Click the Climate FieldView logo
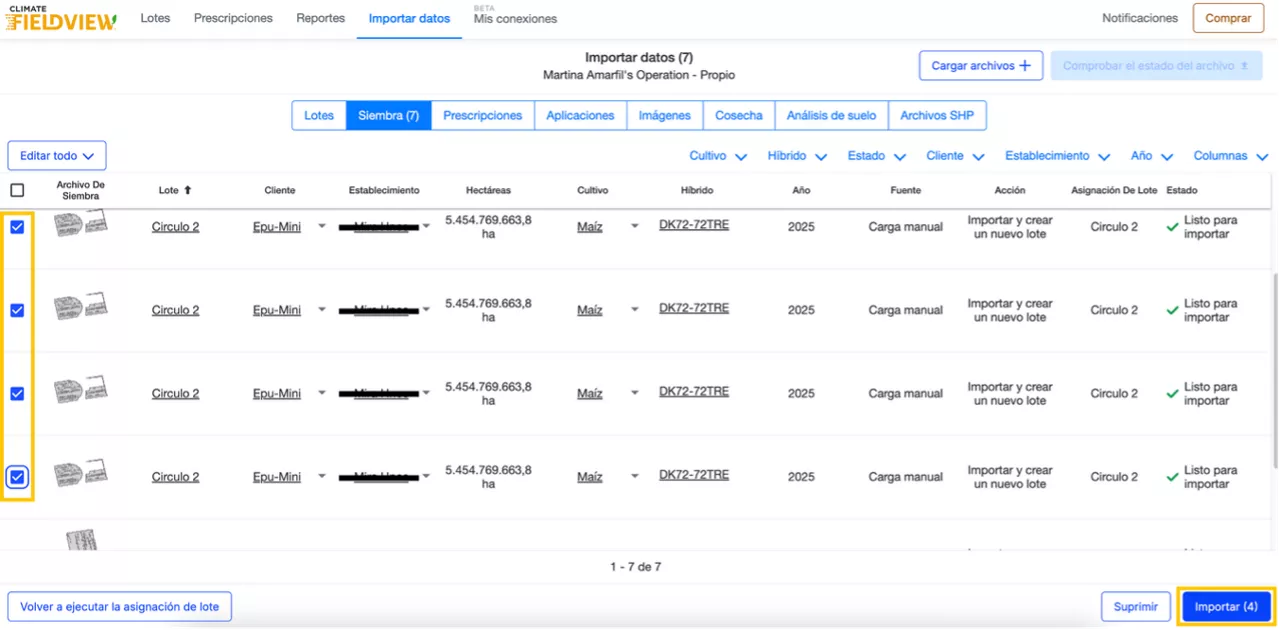1280x633 pixels. pyautogui.click(x=61, y=19)
